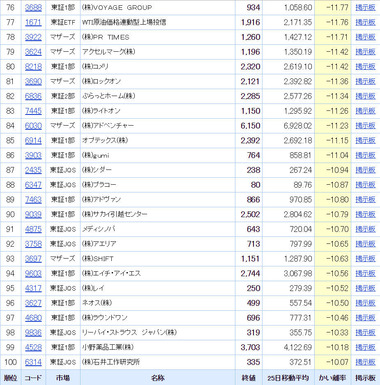This screenshot has height=385, width=380.
Task: Open stock code 4317 link
Action: (x=33, y=288)
